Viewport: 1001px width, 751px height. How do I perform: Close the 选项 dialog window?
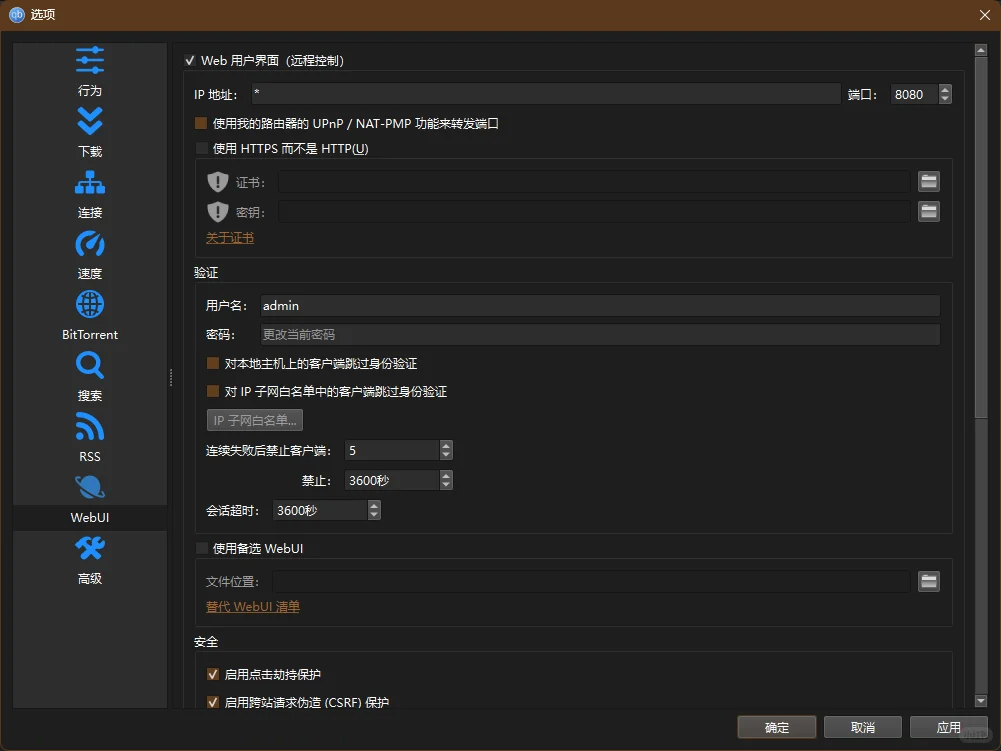[x=984, y=15]
